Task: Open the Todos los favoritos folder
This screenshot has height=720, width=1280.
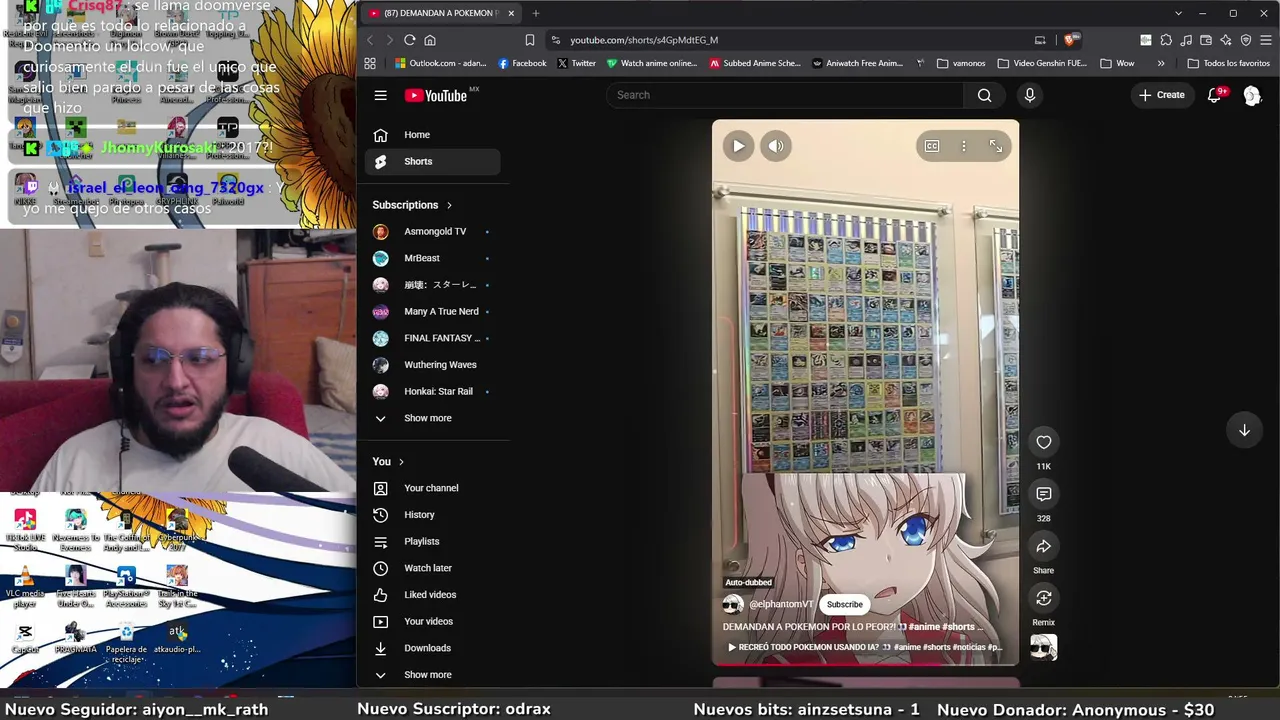Action: coord(1228,63)
